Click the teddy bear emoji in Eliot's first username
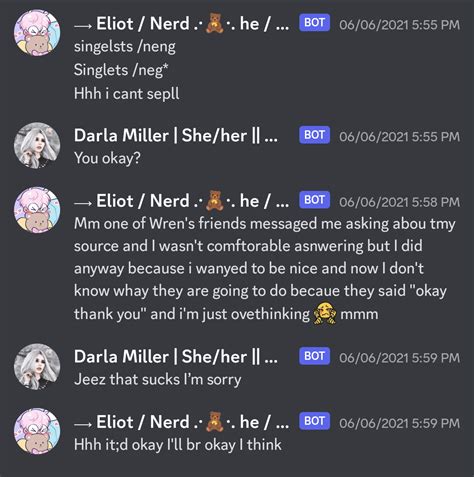Viewport: 474px width, 477px height. point(215,23)
